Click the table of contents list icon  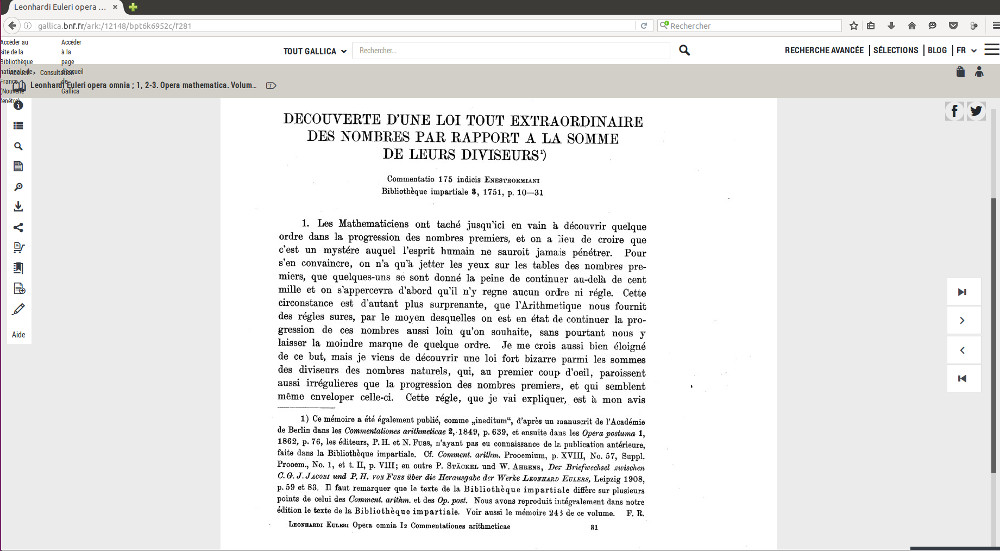click(x=18, y=126)
